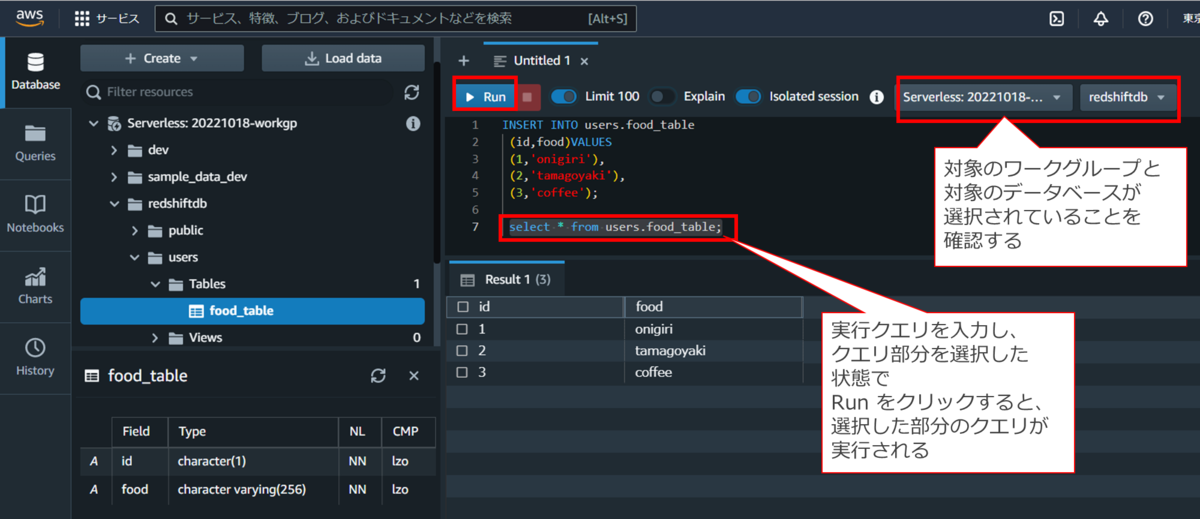Show info for Serverless workgroup

(x=412, y=123)
